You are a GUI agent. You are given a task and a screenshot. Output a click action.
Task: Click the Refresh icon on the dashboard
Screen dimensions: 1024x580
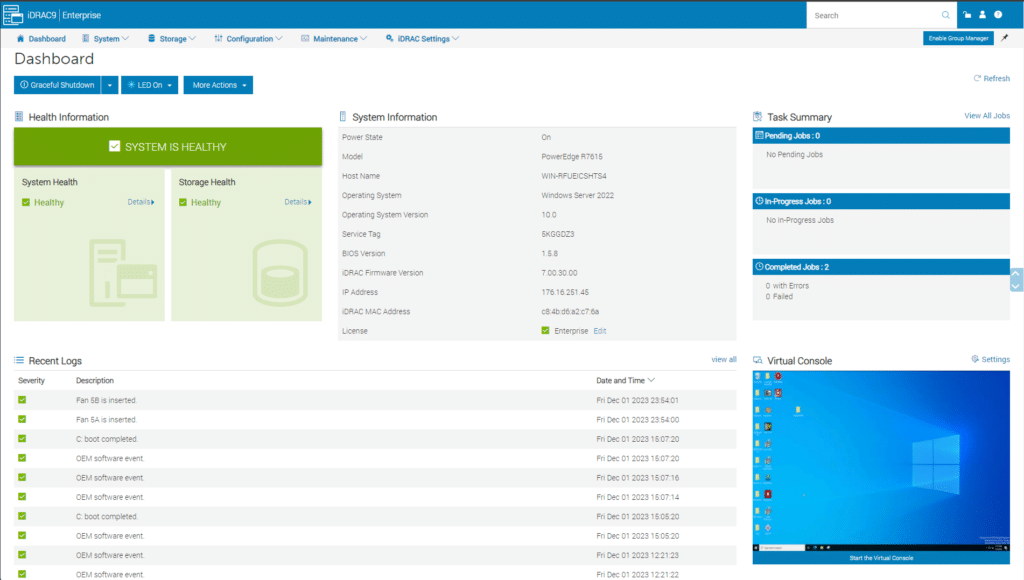977,78
